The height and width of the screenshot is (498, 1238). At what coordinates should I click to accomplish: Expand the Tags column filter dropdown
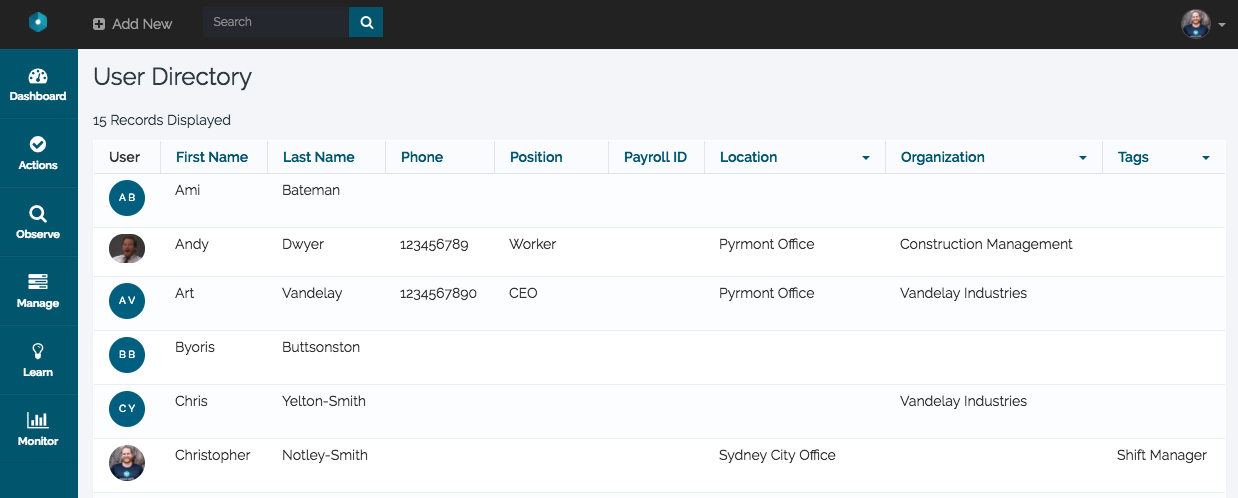coord(1205,158)
